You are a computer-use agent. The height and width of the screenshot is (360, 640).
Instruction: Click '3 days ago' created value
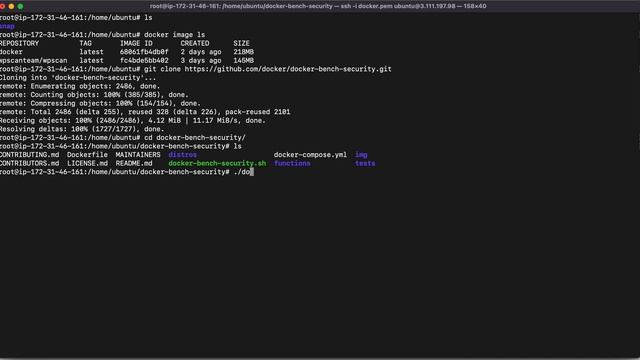click(x=201, y=60)
